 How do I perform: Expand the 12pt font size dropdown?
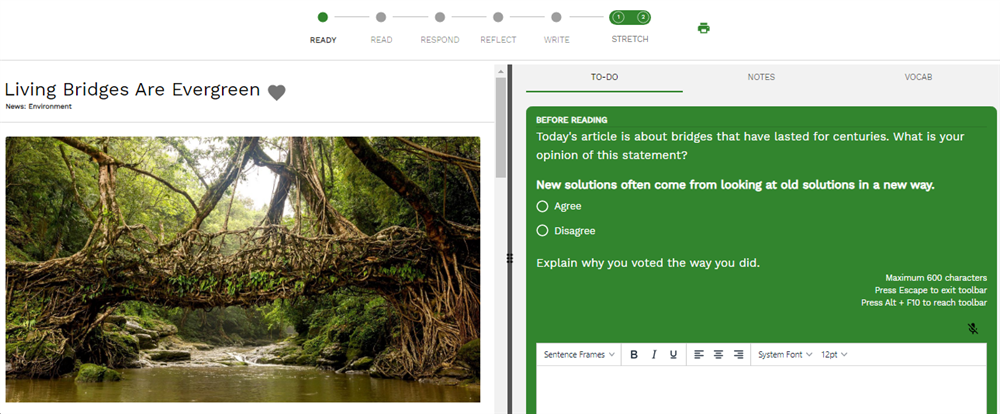pyautogui.click(x=834, y=355)
